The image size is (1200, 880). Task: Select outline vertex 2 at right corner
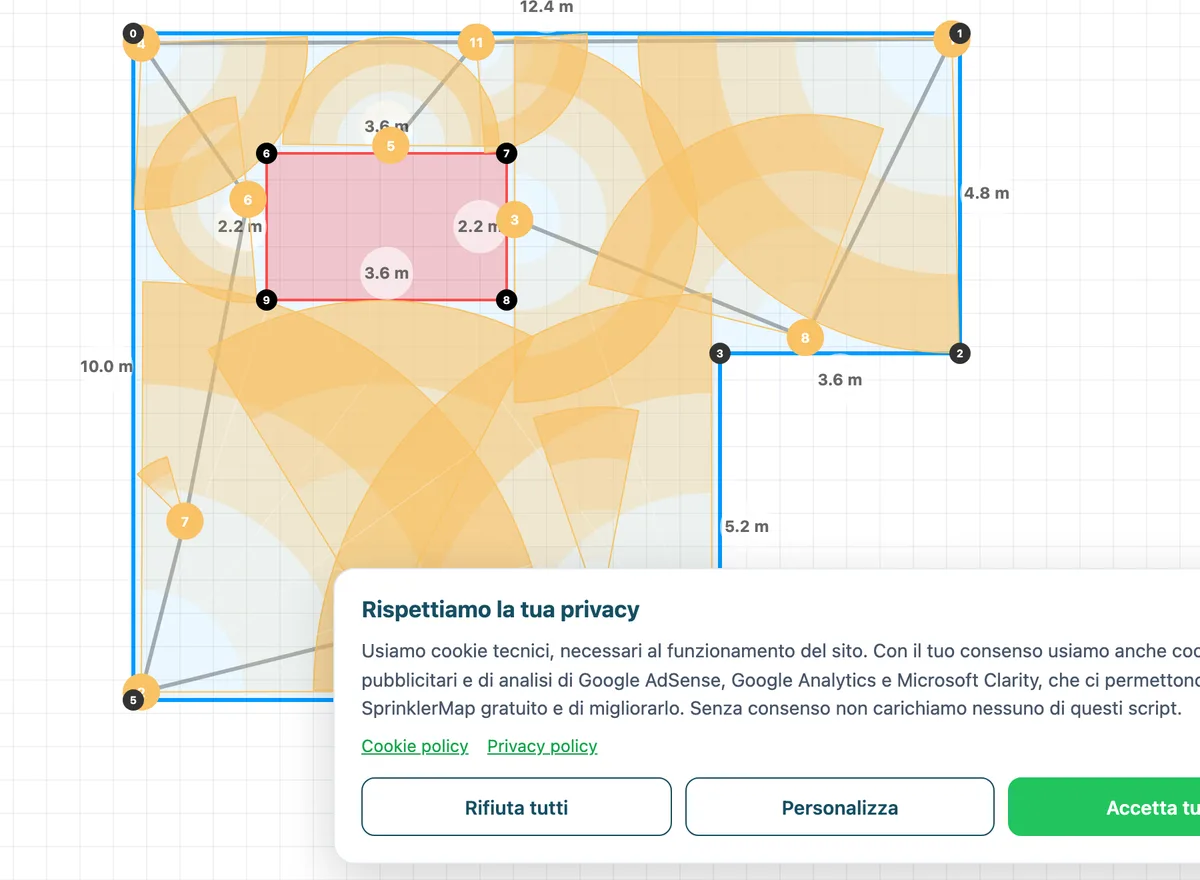[960, 353]
